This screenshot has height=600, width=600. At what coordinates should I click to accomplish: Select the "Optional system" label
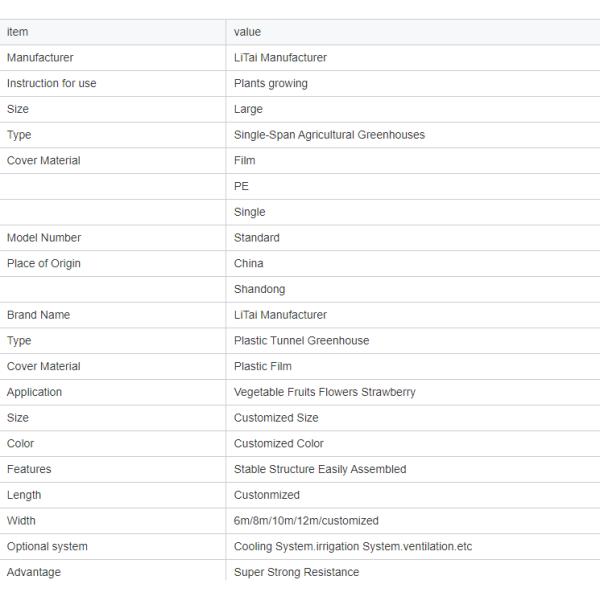tap(47, 547)
